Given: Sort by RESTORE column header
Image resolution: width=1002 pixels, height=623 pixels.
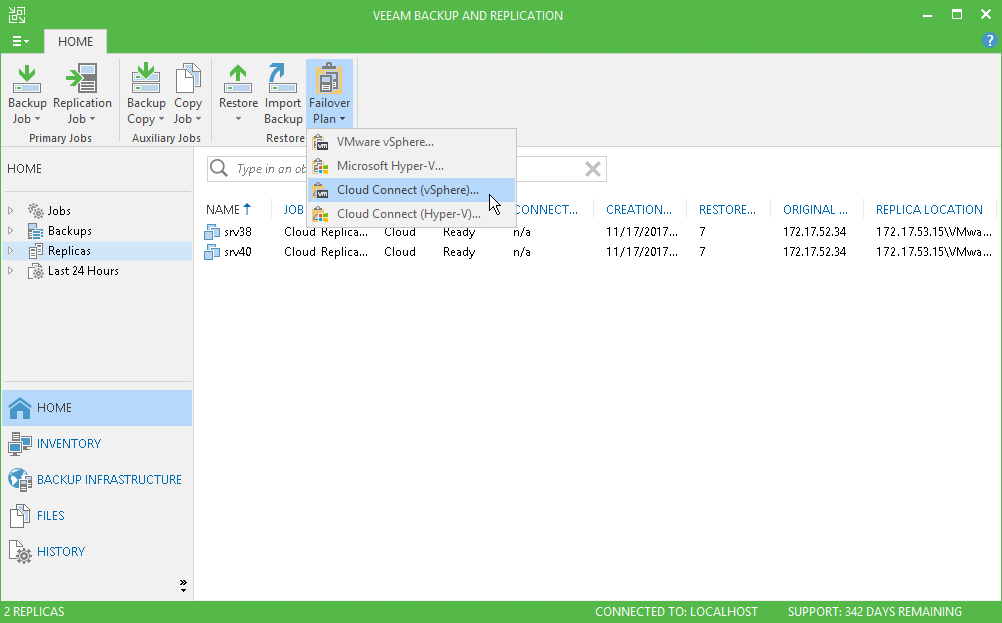Looking at the screenshot, I should [x=728, y=210].
